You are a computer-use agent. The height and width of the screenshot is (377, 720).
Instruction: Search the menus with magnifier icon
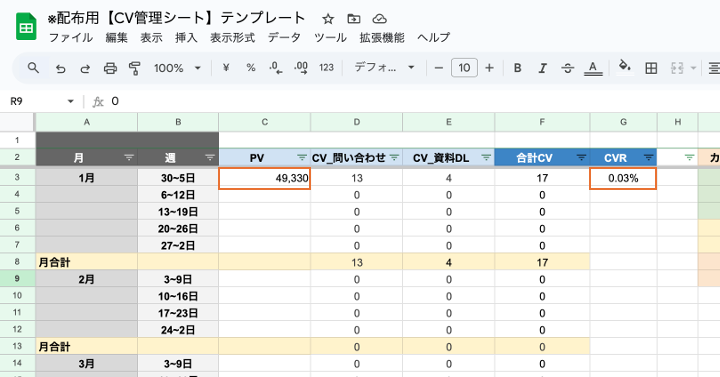tap(33, 68)
